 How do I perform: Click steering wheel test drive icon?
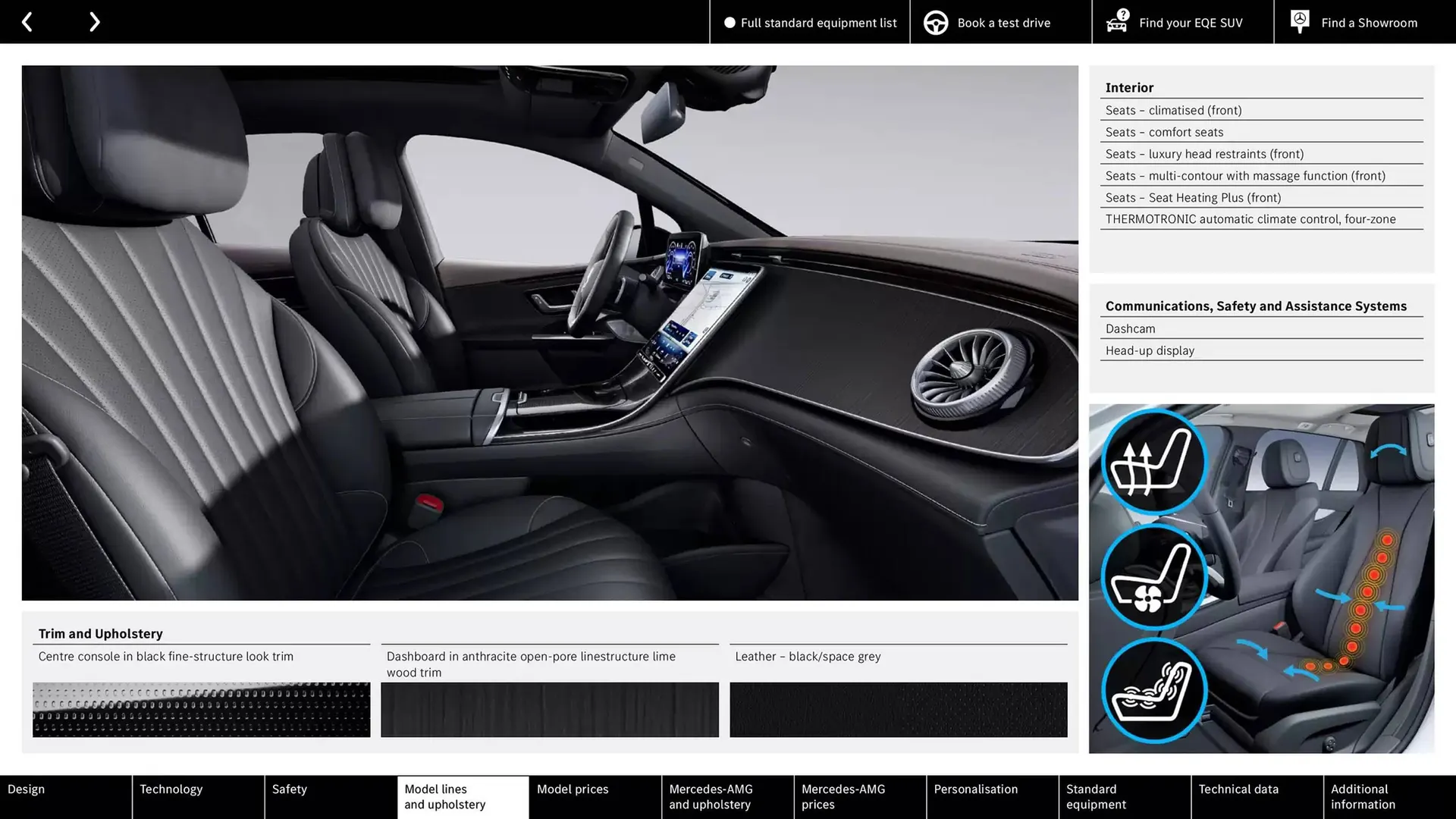click(936, 23)
